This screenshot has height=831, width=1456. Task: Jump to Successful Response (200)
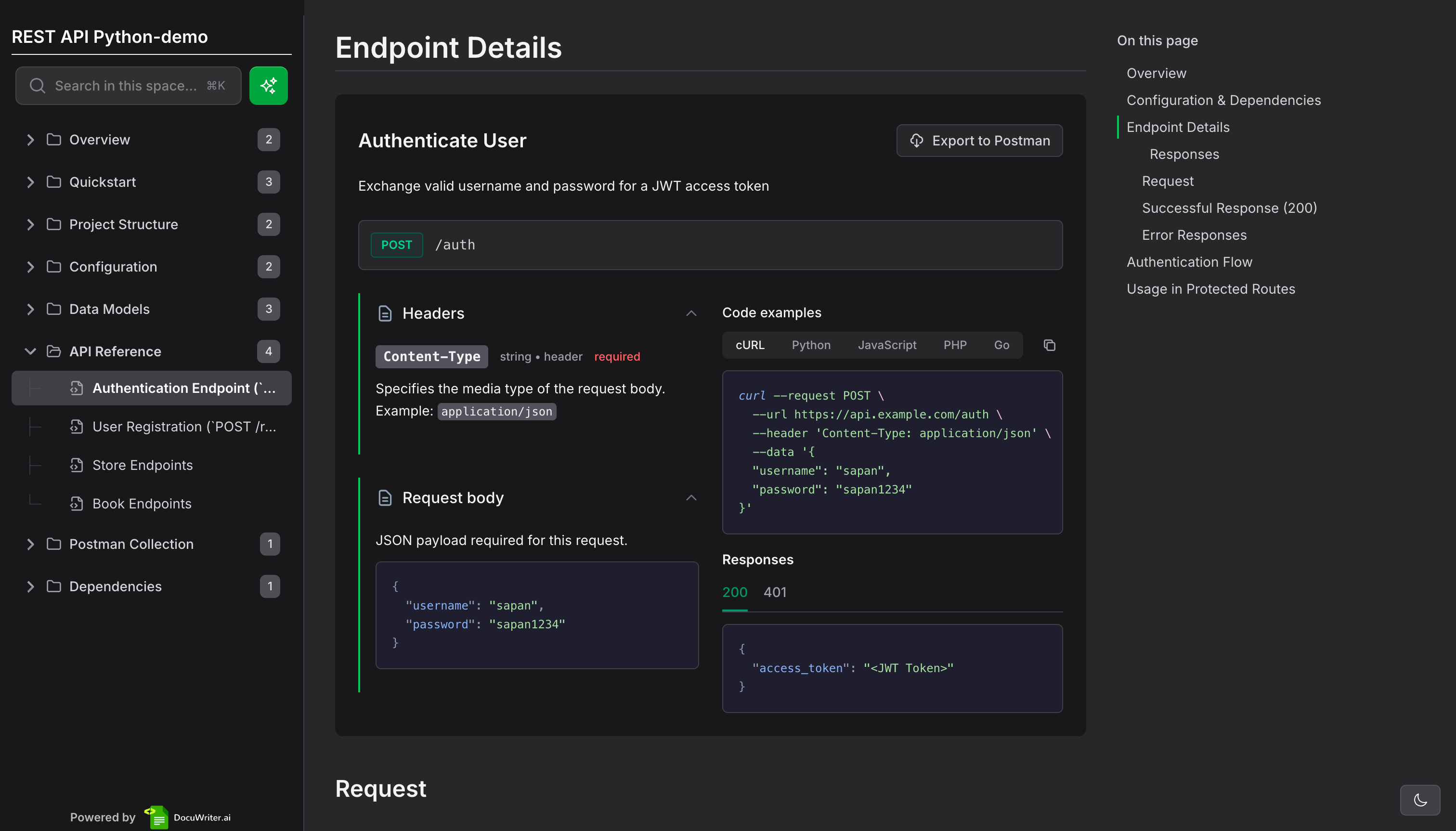(x=1229, y=208)
